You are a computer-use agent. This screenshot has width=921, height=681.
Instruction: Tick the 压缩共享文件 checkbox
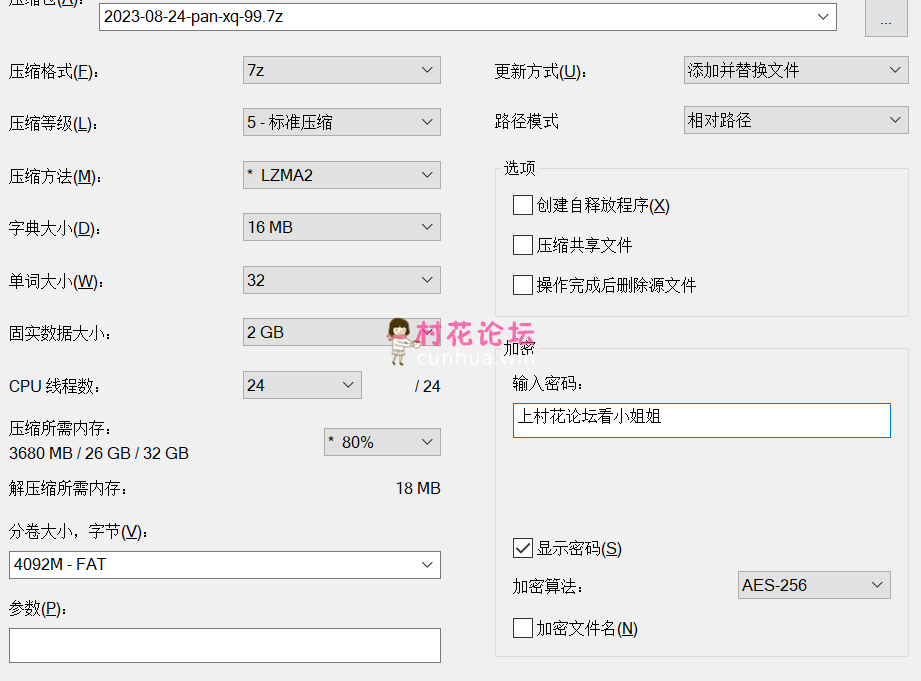pyautogui.click(x=523, y=245)
